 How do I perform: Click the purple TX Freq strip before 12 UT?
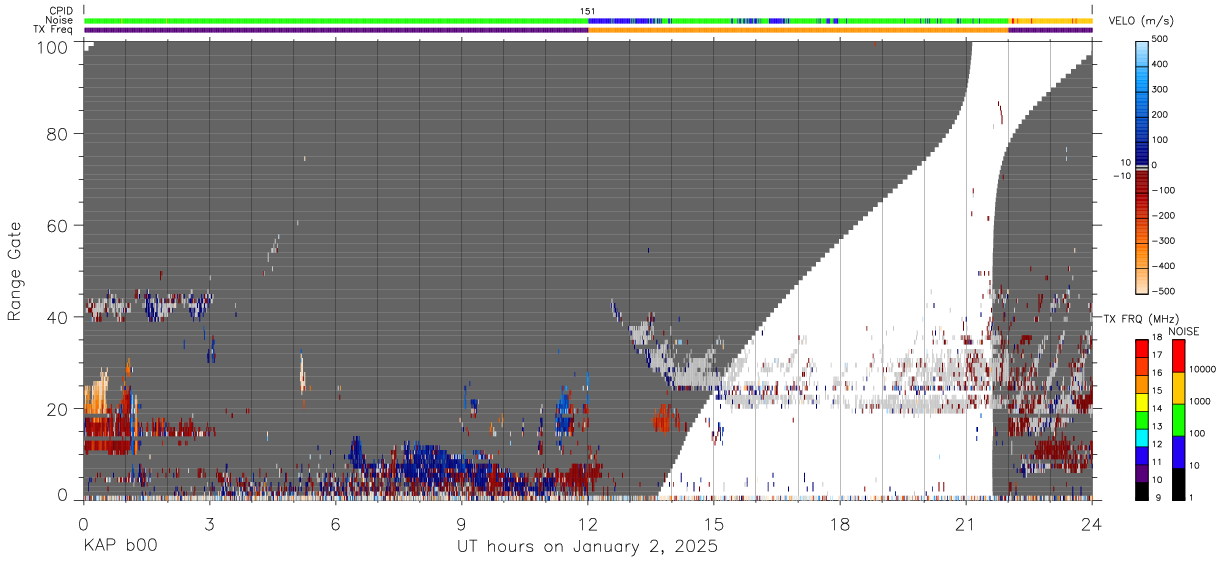pos(336,29)
